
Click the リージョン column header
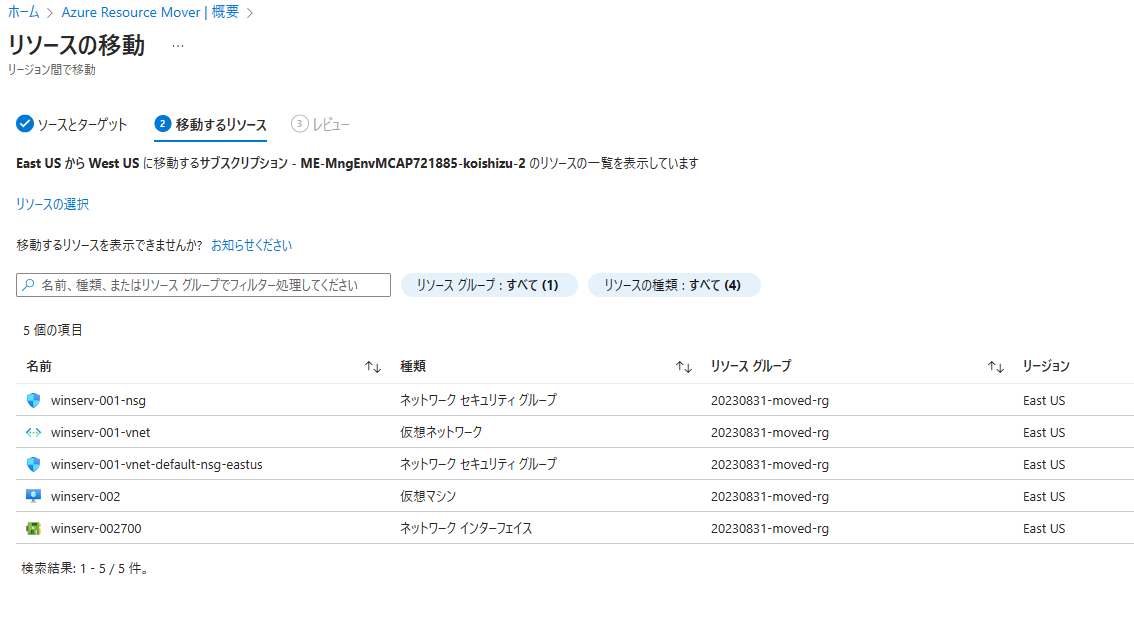tap(1046, 366)
